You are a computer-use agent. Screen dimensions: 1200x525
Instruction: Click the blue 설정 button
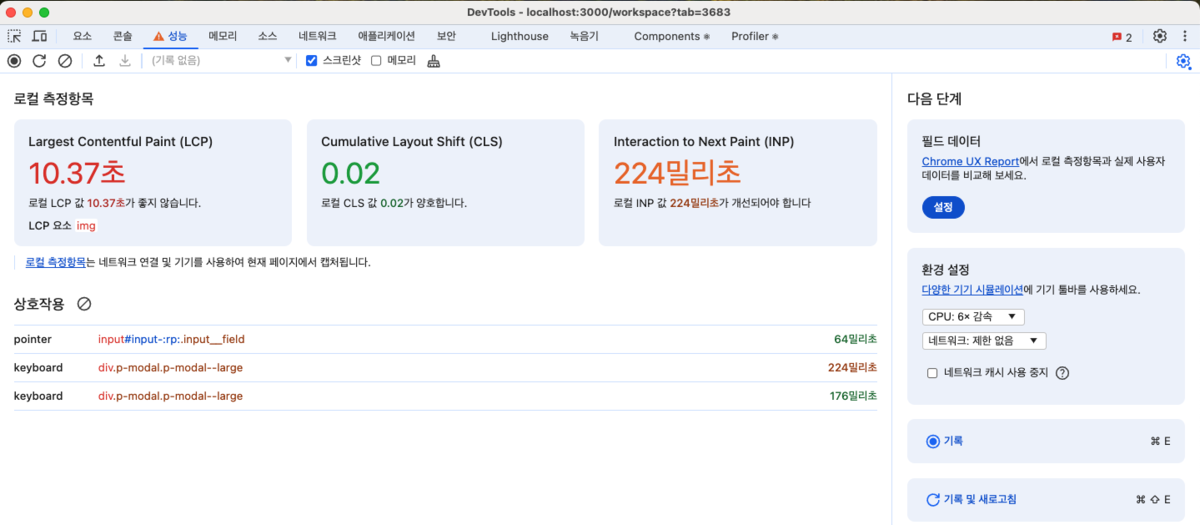[x=943, y=207]
